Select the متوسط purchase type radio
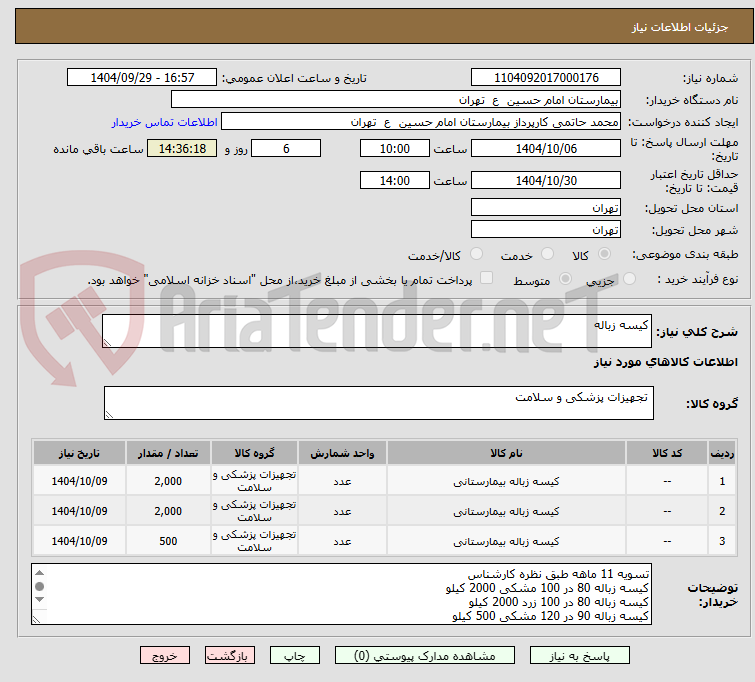This screenshot has height=682, width=755. [565, 278]
